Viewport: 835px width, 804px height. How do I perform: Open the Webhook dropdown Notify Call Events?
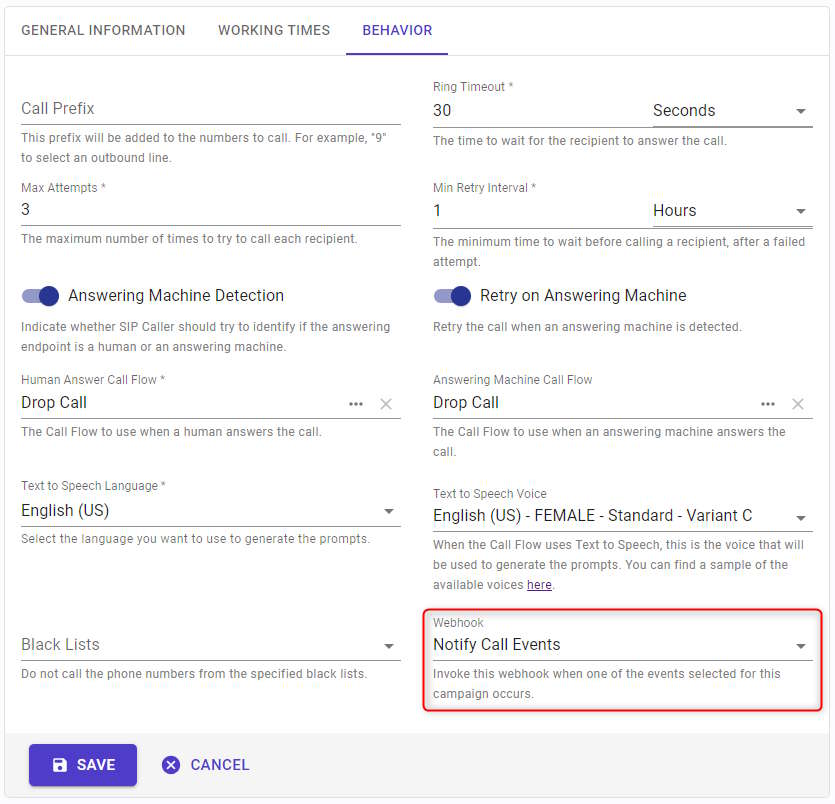point(623,645)
